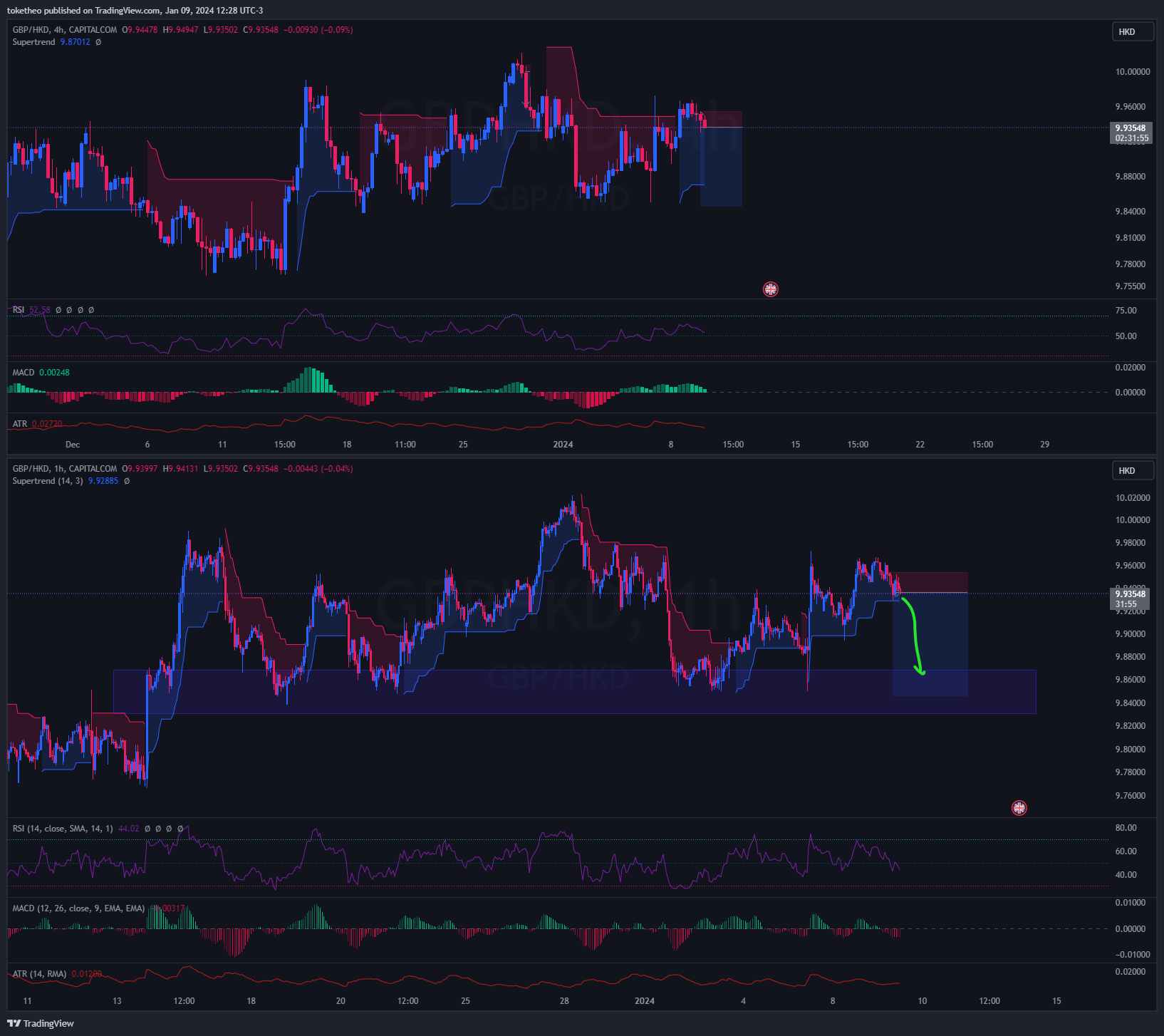
Task: Click the 80.00 RSI level on 1h pane
Action: click(1126, 828)
